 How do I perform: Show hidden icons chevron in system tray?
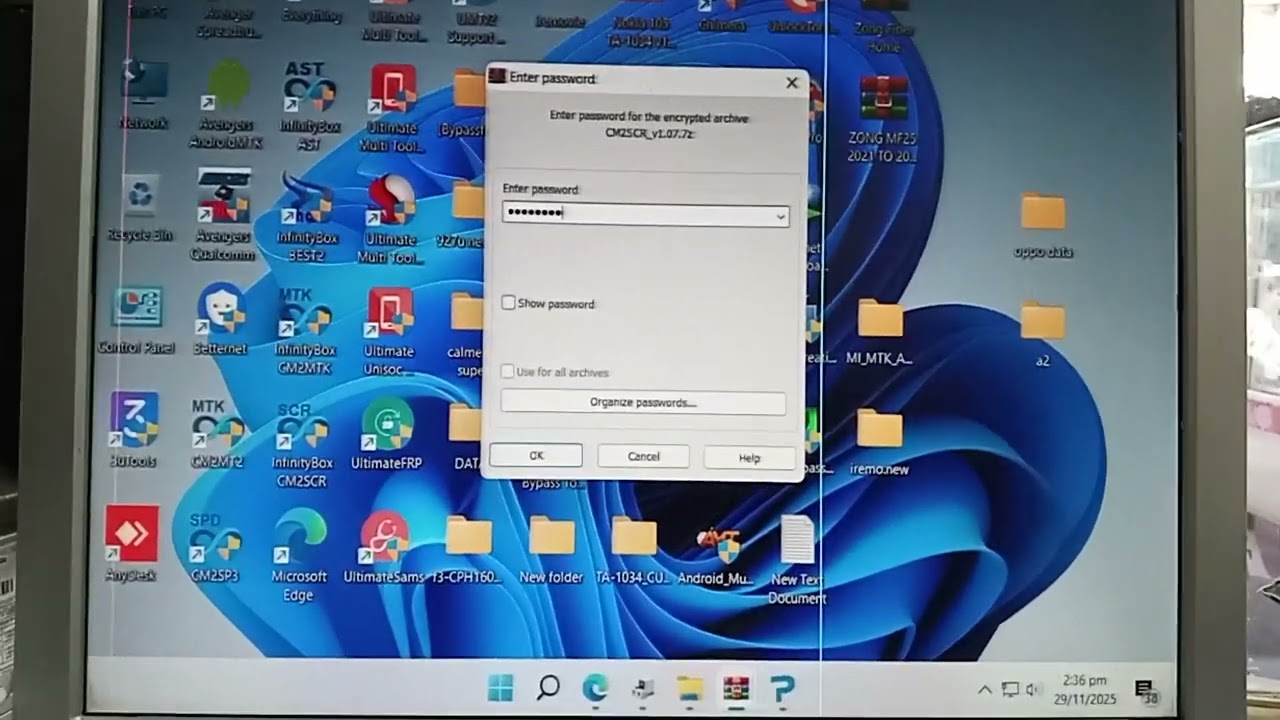985,689
